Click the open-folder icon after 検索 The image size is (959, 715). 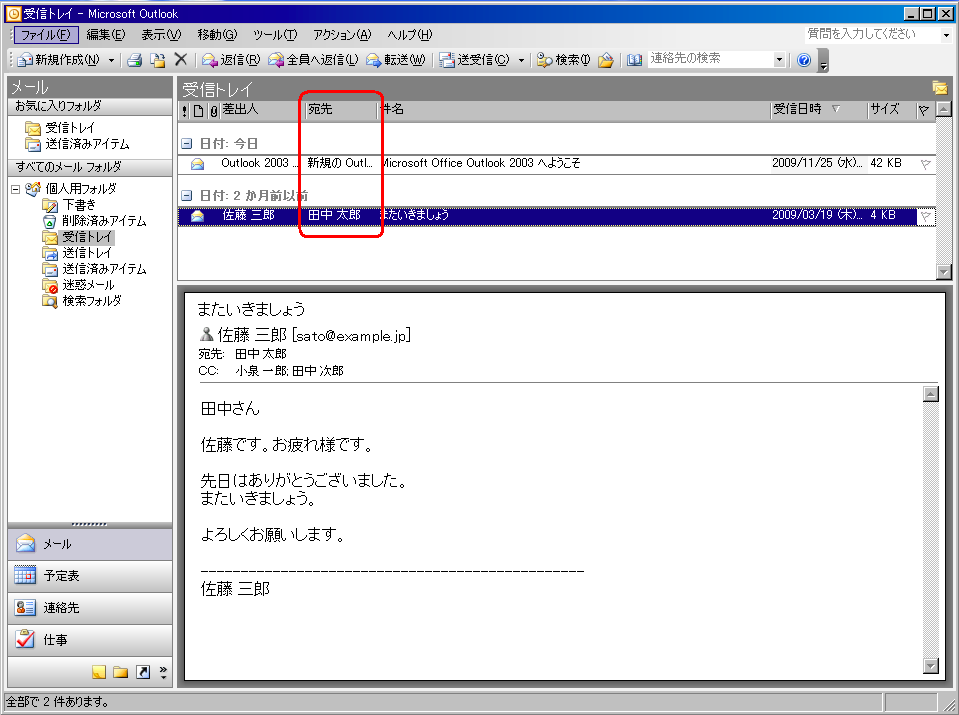pos(605,60)
